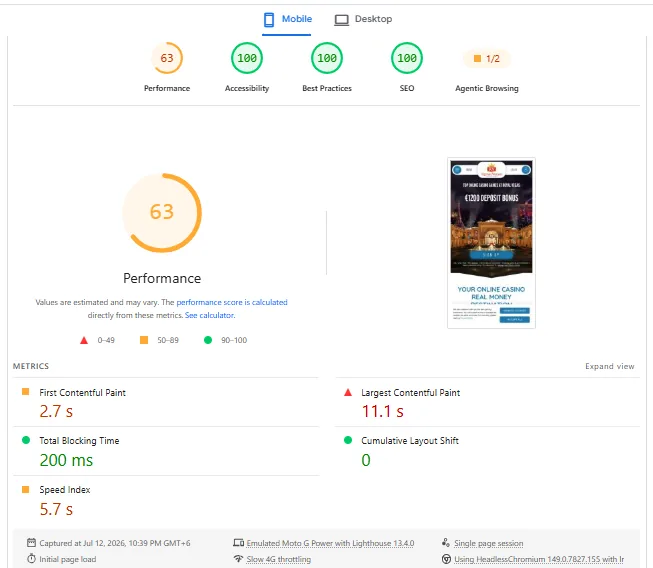
Task: Click the green circle 90–100 legend icon
Action: click(x=208, y=340)
